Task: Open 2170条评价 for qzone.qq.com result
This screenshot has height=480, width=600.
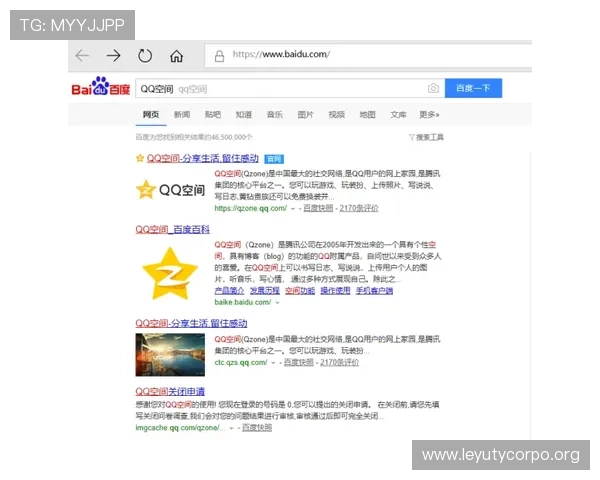Action: (359, 208)
